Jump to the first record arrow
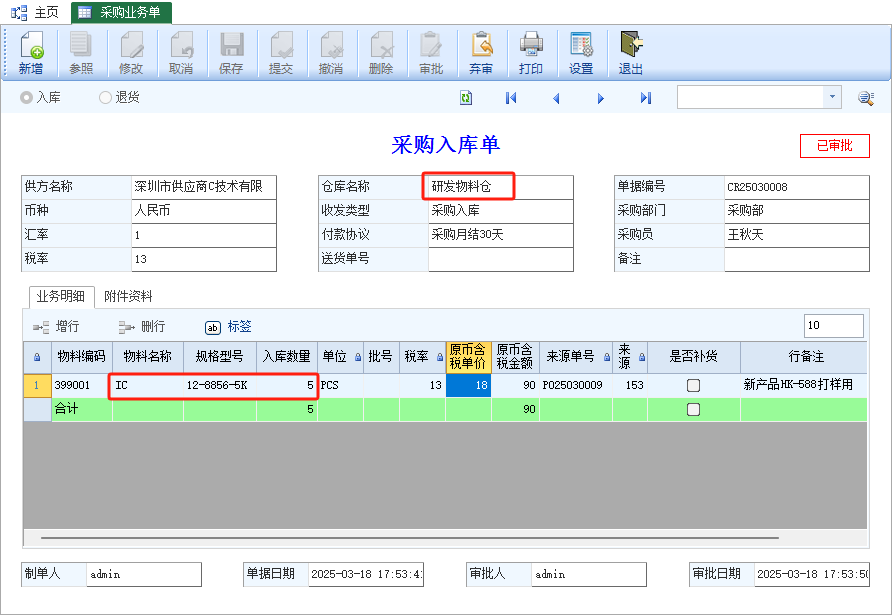Image resolution: width=892 pixels, height=615 pixels. pos(511,98)
